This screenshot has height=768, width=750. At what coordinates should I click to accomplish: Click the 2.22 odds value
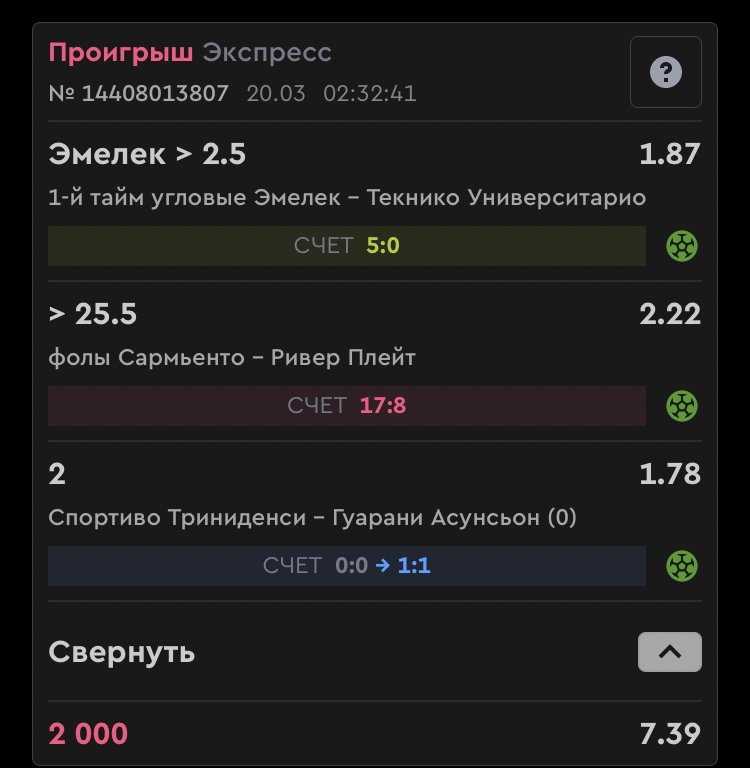coord(670,314)
